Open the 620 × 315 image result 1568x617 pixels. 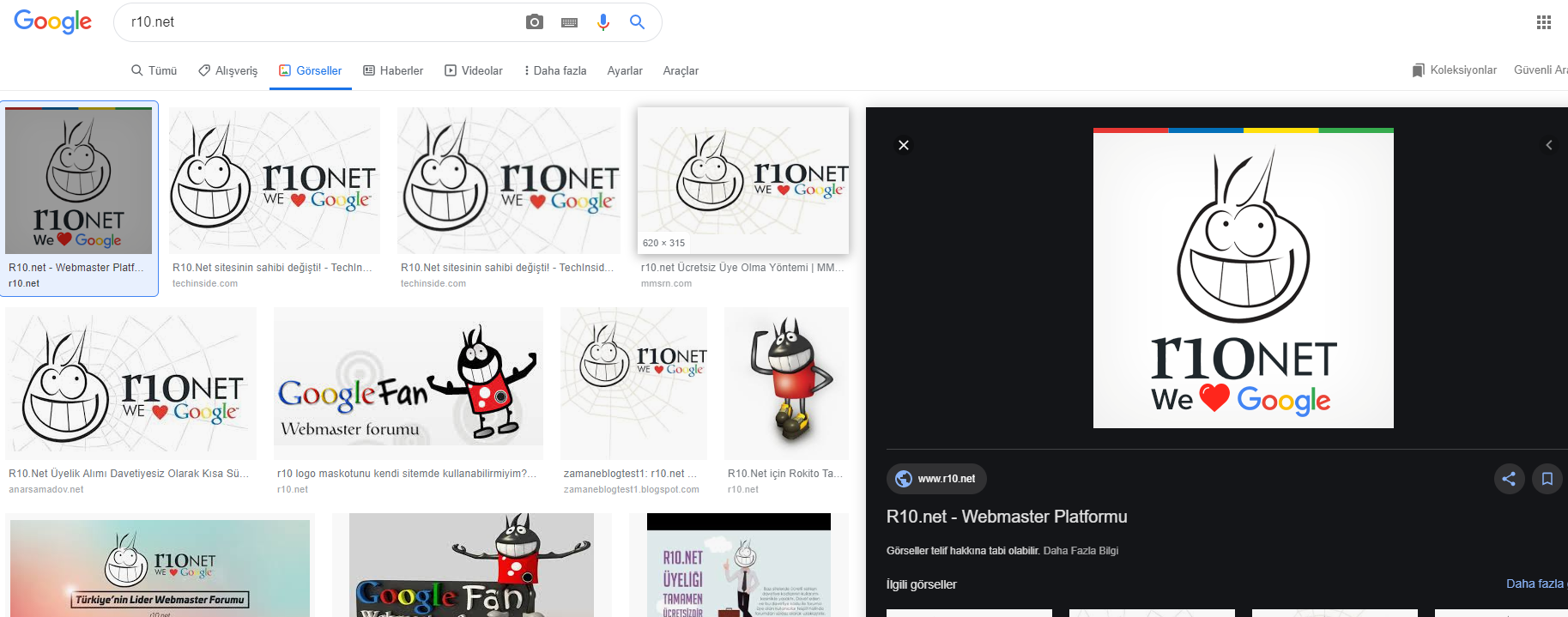743,180
